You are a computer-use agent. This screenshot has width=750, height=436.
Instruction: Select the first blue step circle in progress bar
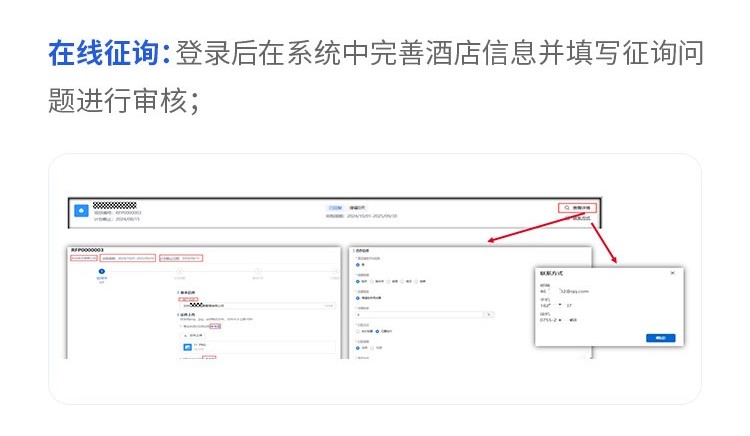tap(101, 271)
